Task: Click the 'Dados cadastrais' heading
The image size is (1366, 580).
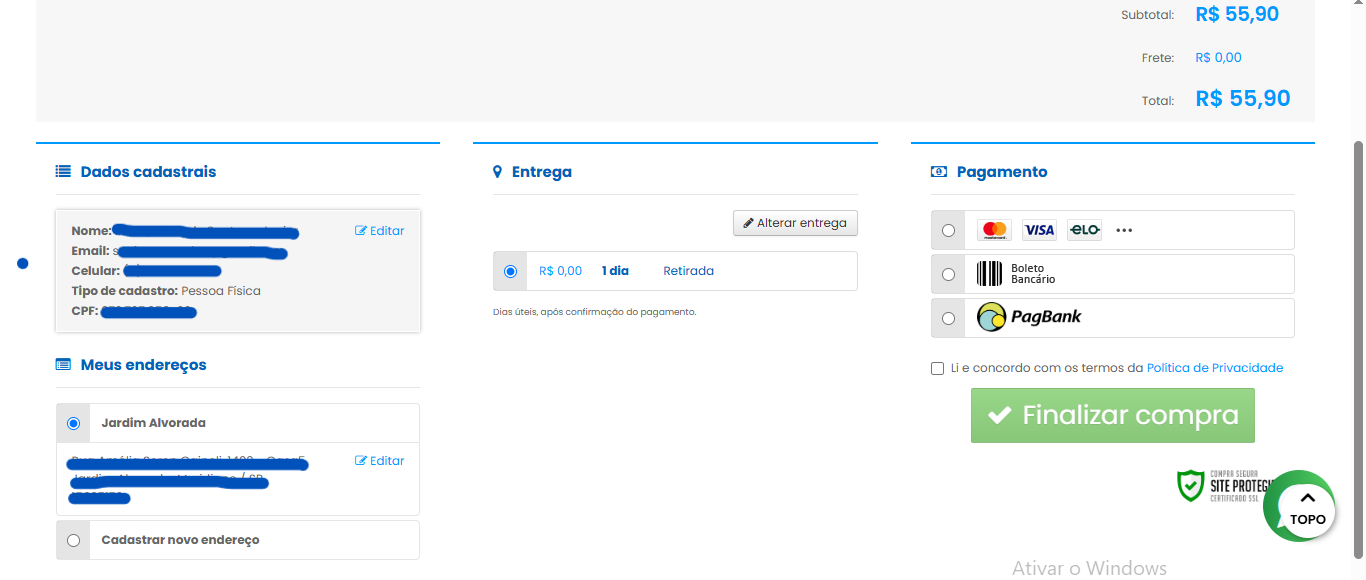Action: (148, 172)
